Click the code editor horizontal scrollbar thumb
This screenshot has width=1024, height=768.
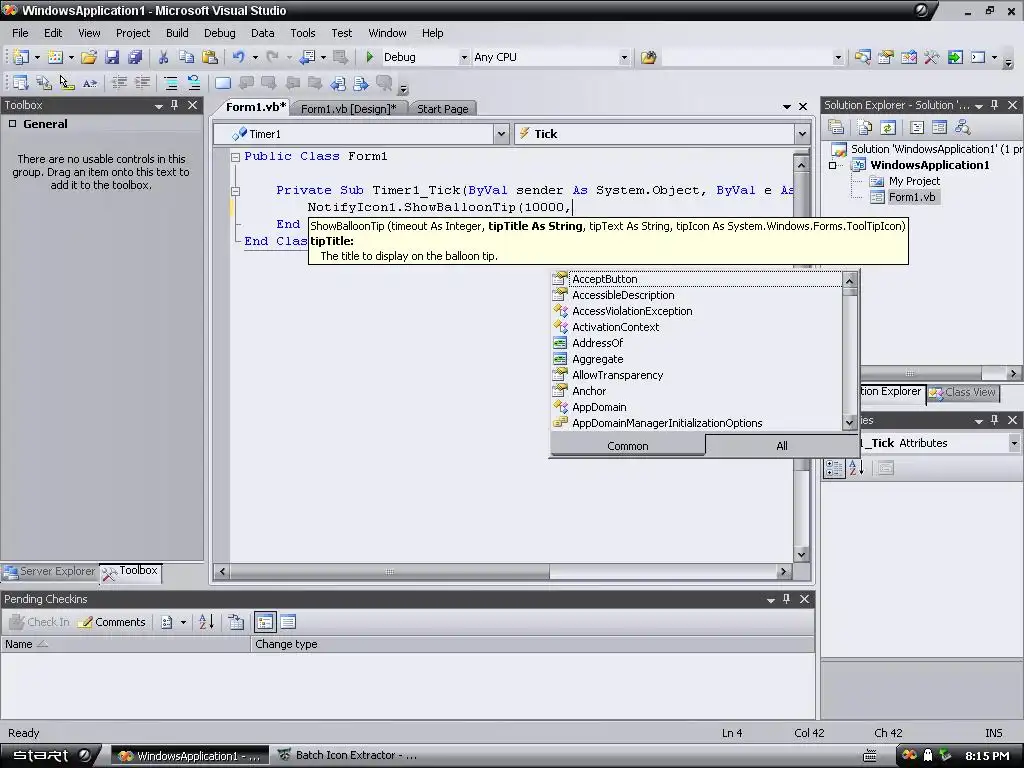coord(389,571)
